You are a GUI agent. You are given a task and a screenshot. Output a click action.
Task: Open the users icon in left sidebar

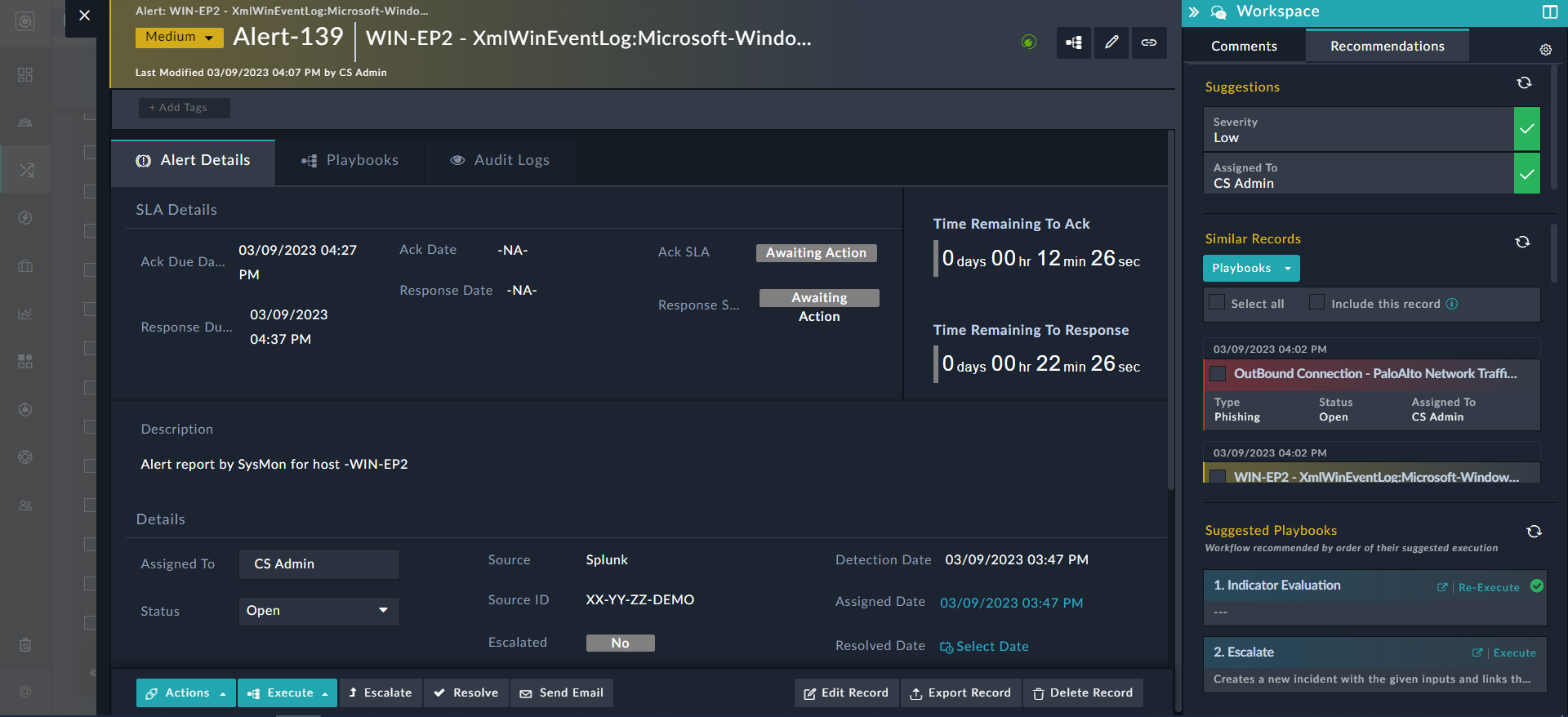tap(25, 505)
